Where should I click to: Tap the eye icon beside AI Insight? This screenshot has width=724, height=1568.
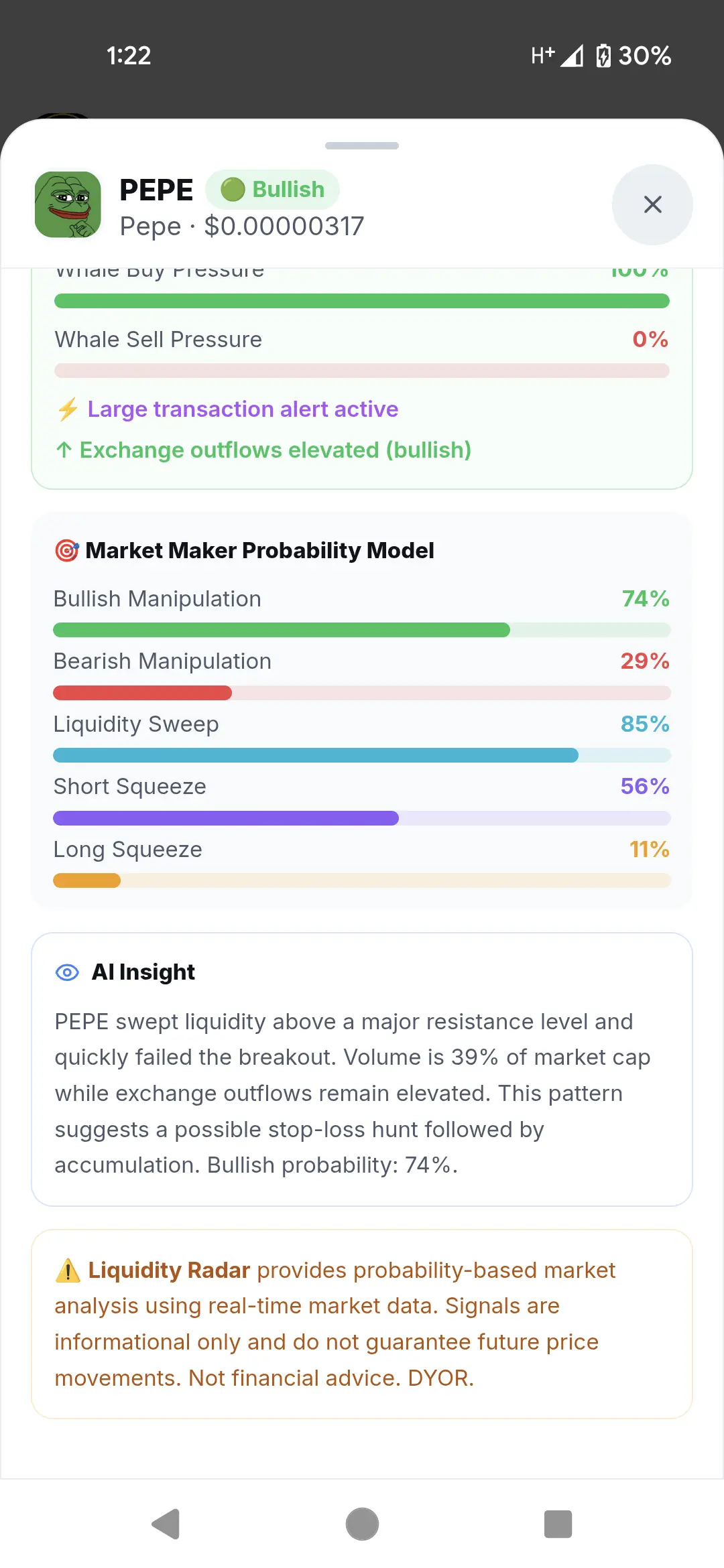click(x=67, y=972)
